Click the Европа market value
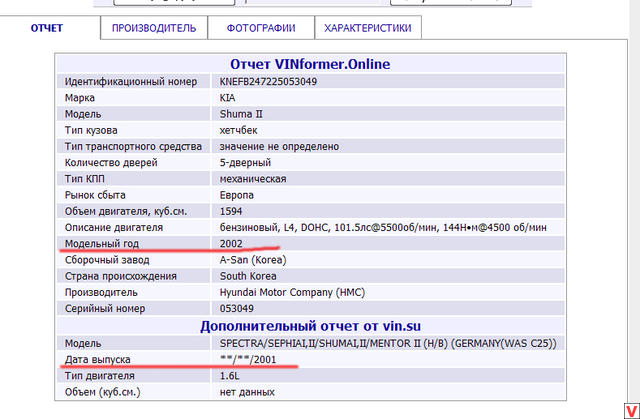 237,195
